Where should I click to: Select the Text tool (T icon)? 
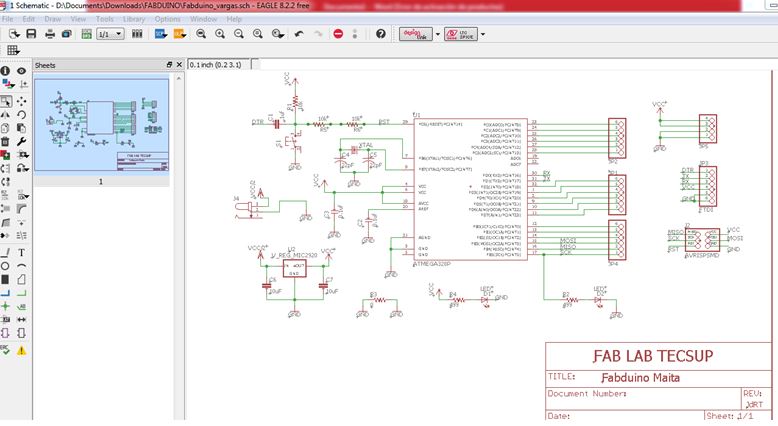tap(21, 253)
